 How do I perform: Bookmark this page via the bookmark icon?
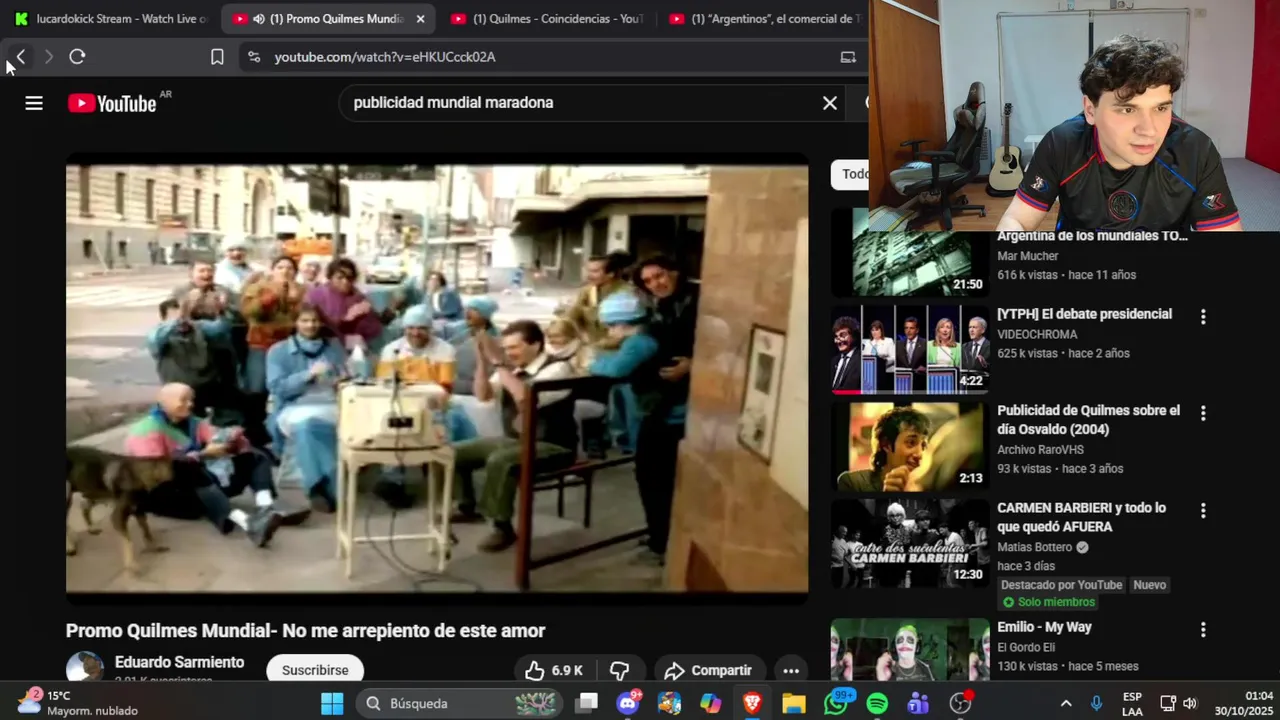[x=217, y=57]
